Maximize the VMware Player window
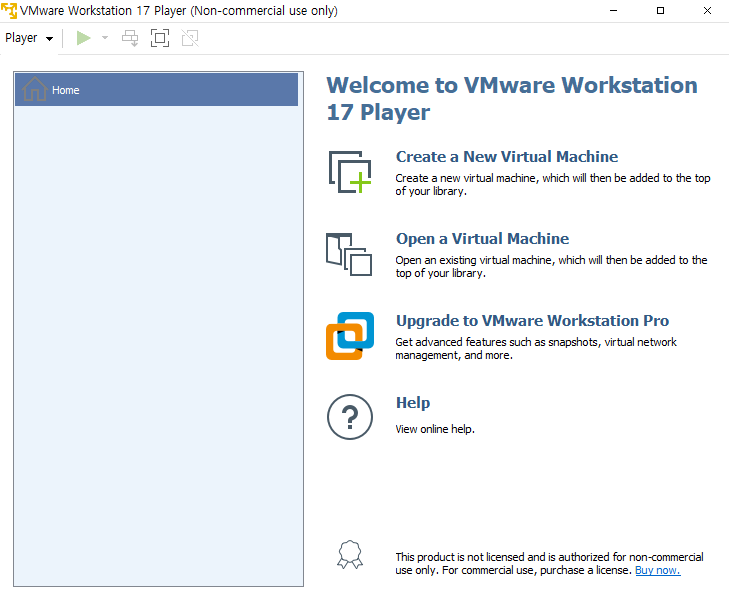Screen dimensions: 729x597 [660, 10]
